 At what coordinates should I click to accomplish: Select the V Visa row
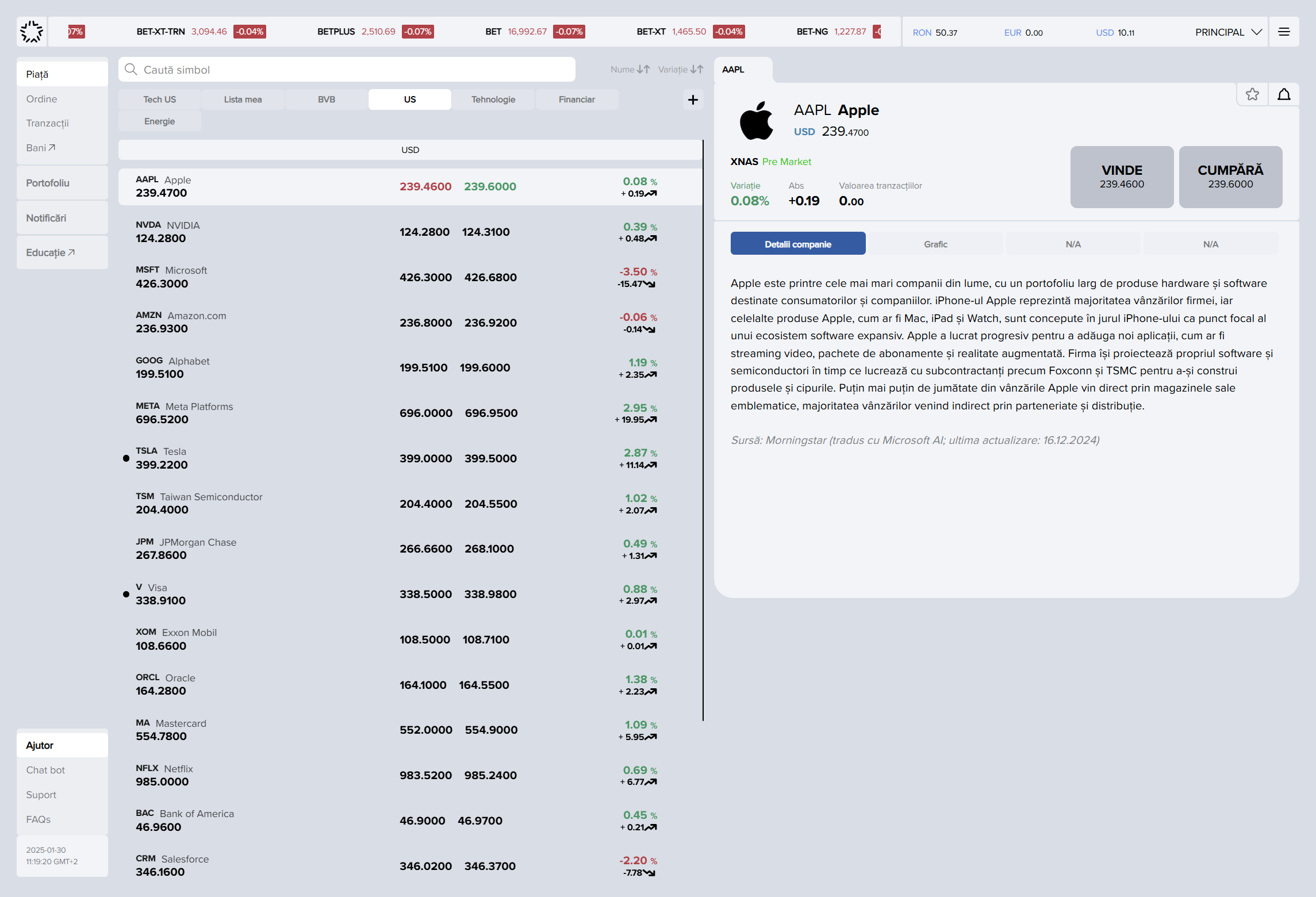pyautogui.click(x=410, y=594)
